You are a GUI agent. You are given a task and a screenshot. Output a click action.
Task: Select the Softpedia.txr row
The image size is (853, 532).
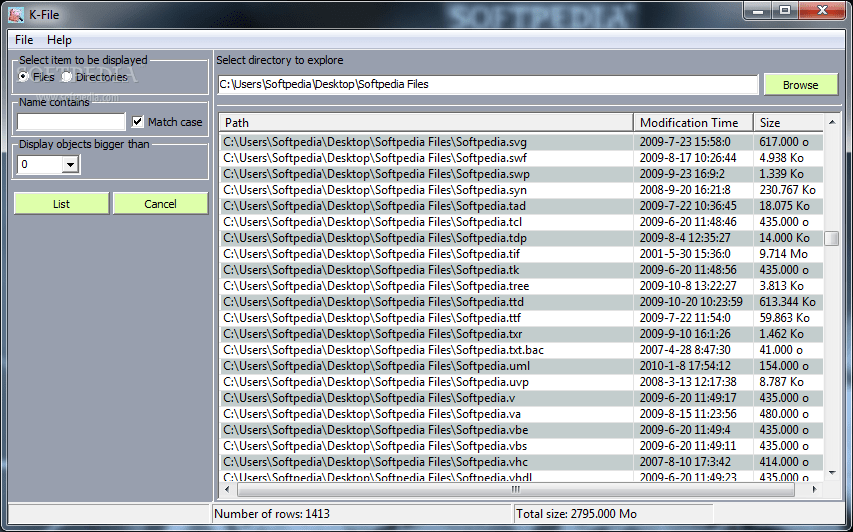pyautogui.click(x=521, y=334)
